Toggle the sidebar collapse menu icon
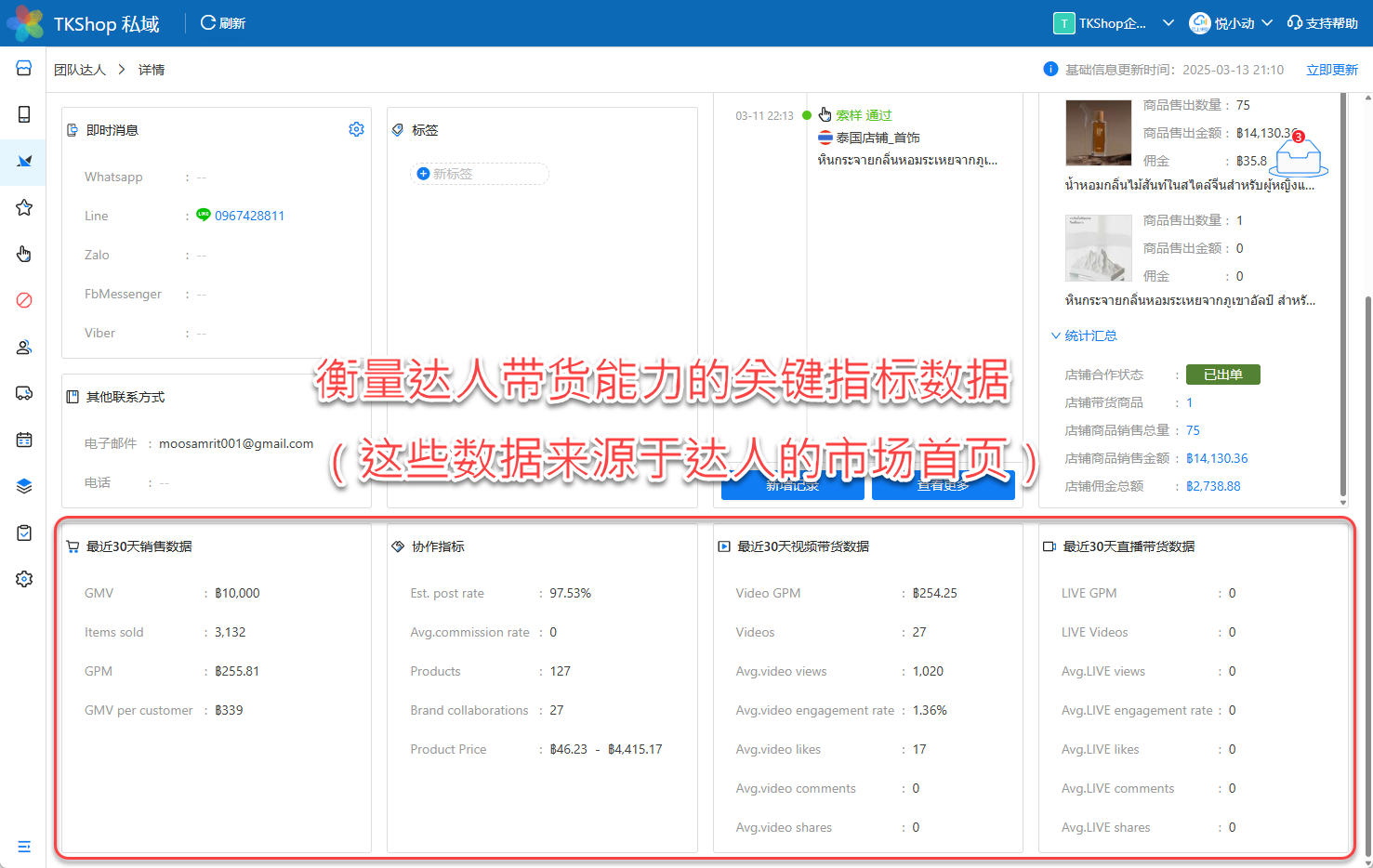This screenshot has width=1373, height=868. tap(24, 847)
